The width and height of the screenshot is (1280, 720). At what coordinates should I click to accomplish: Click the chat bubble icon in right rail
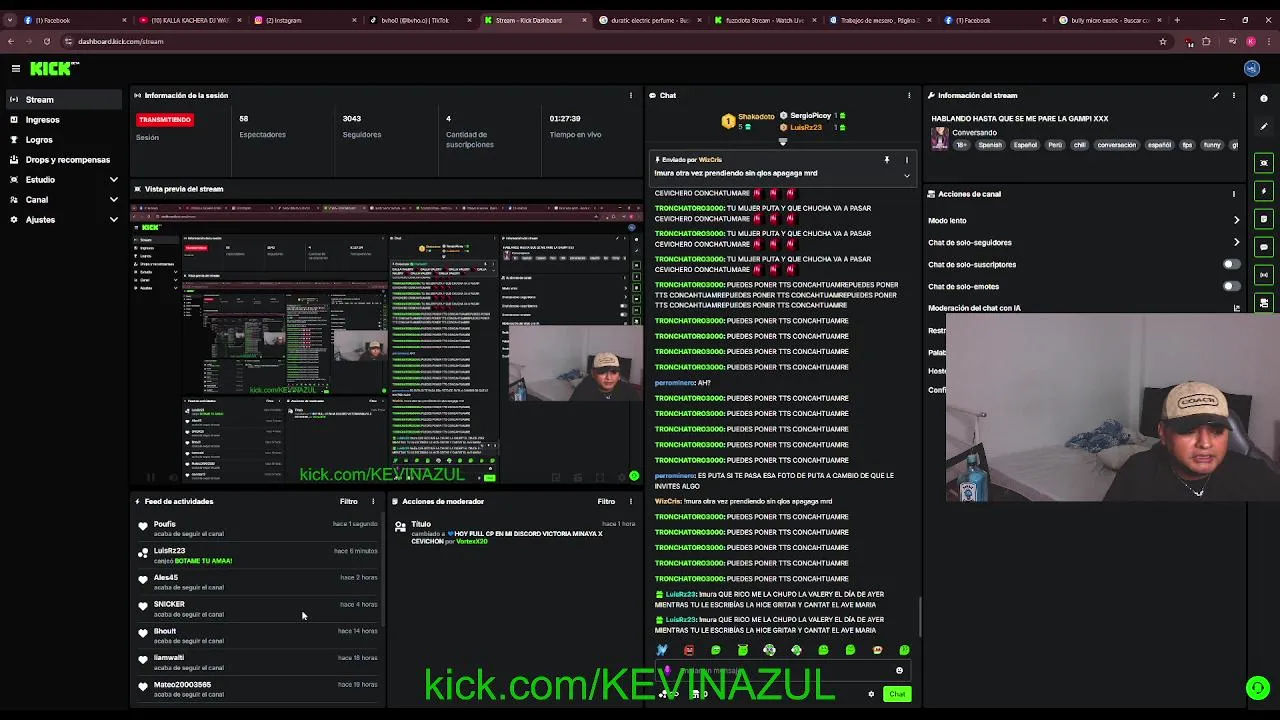tap(1264, 247)
